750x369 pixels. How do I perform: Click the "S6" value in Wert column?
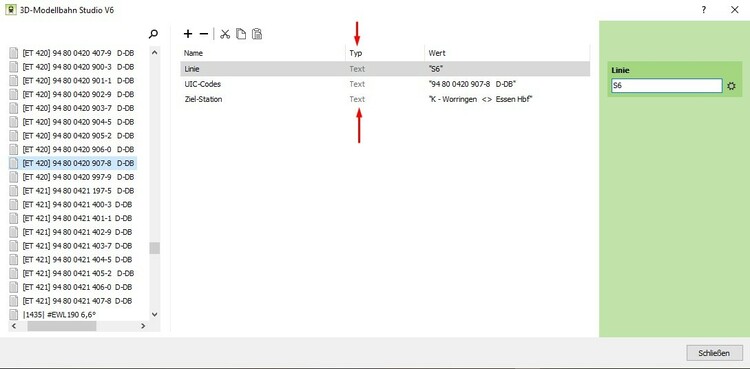click(x=436, y=69)
